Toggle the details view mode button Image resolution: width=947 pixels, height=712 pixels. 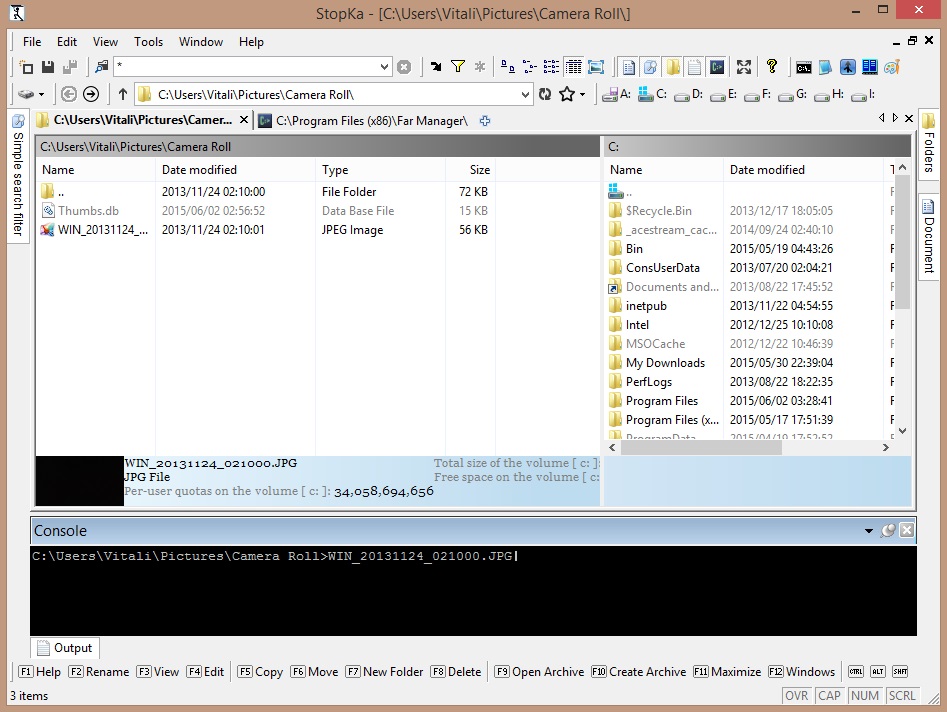tap(573, 66)
